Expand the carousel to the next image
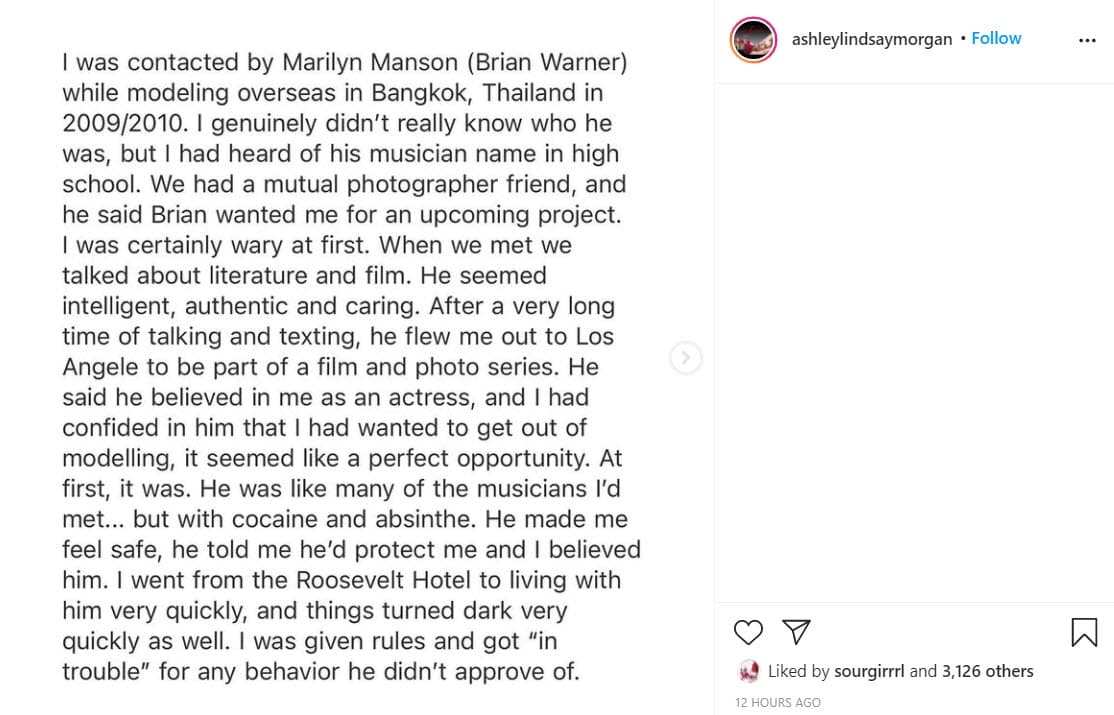The width and height of the screenshot is (1114, 715). click(x=686, y=357)
